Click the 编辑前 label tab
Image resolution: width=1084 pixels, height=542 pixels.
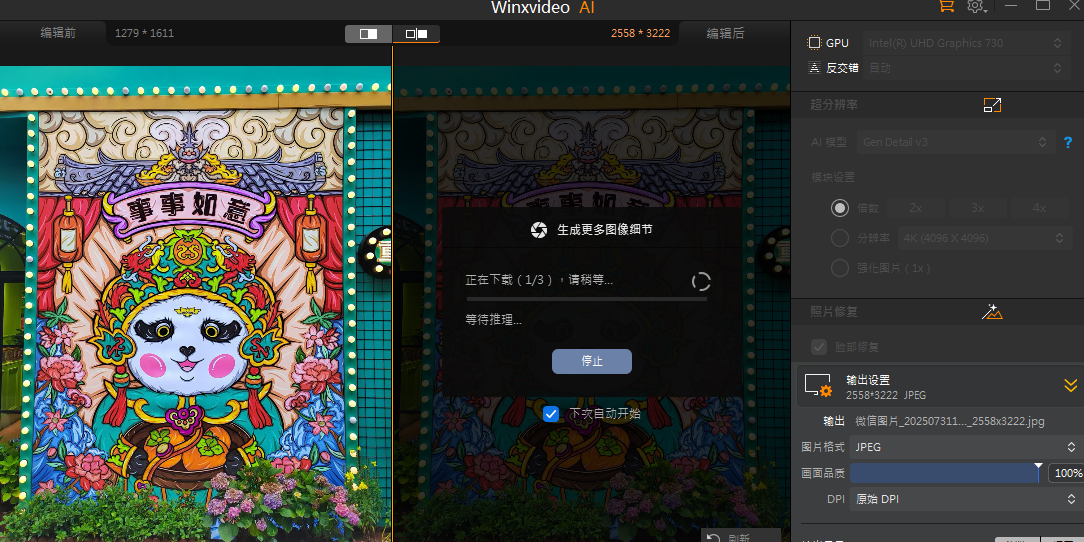pyautogui.click(x=58, y=33)
